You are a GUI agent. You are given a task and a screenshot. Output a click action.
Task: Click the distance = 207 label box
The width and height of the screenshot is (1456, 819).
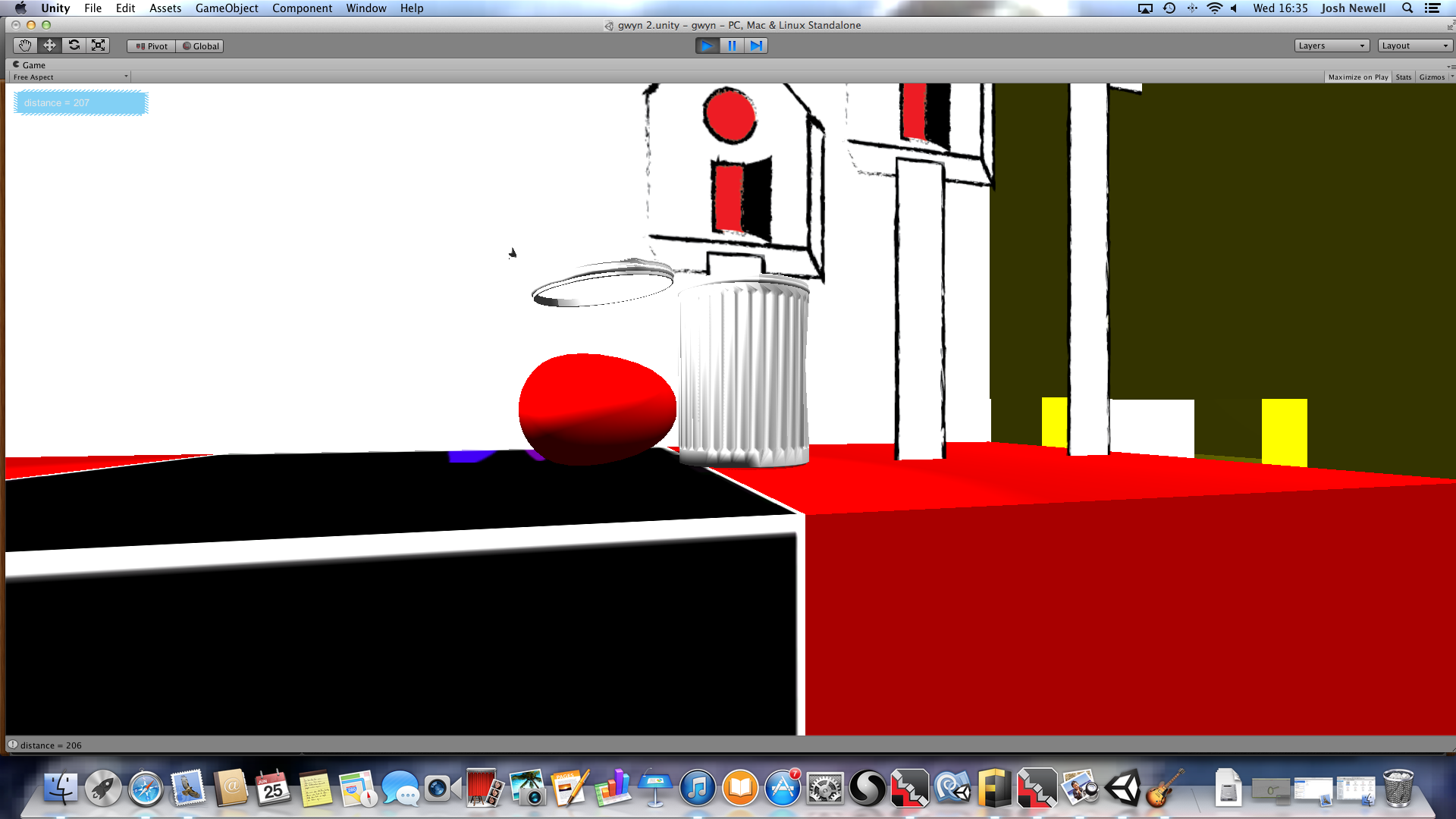pyautogui.click(x=80, y=103)
